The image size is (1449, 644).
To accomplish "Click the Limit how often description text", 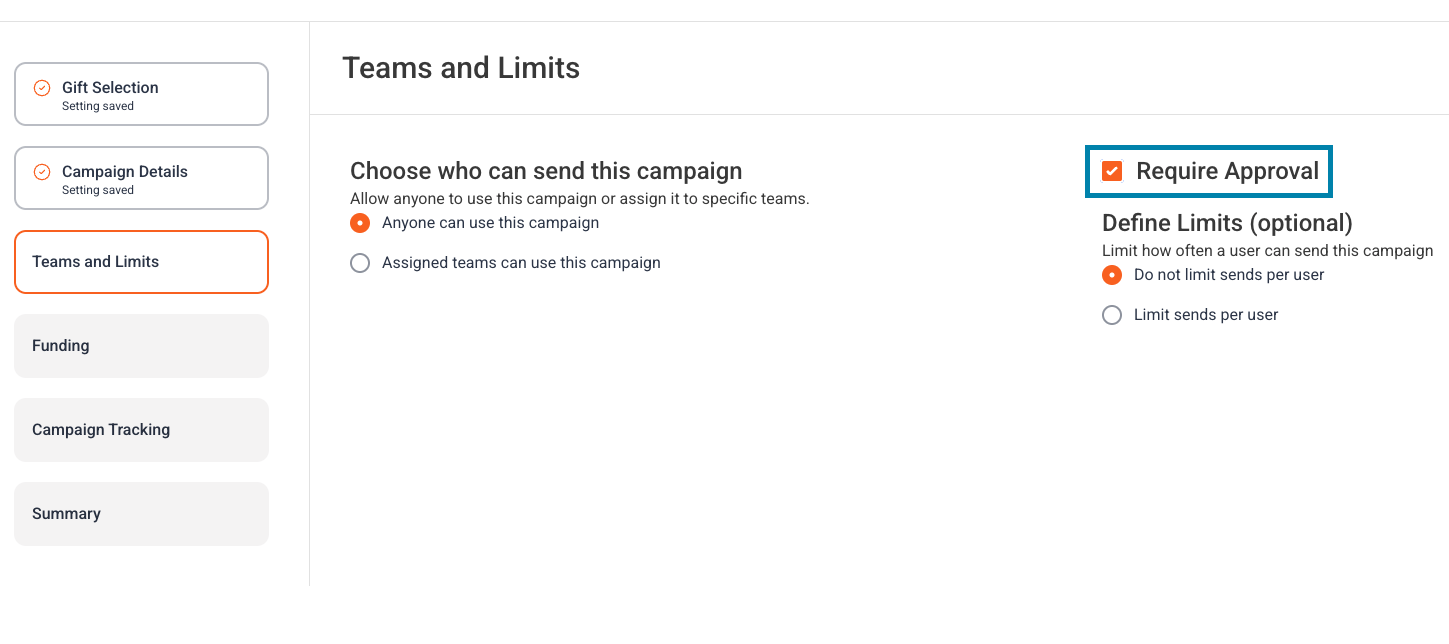I will pos(1267,251).
